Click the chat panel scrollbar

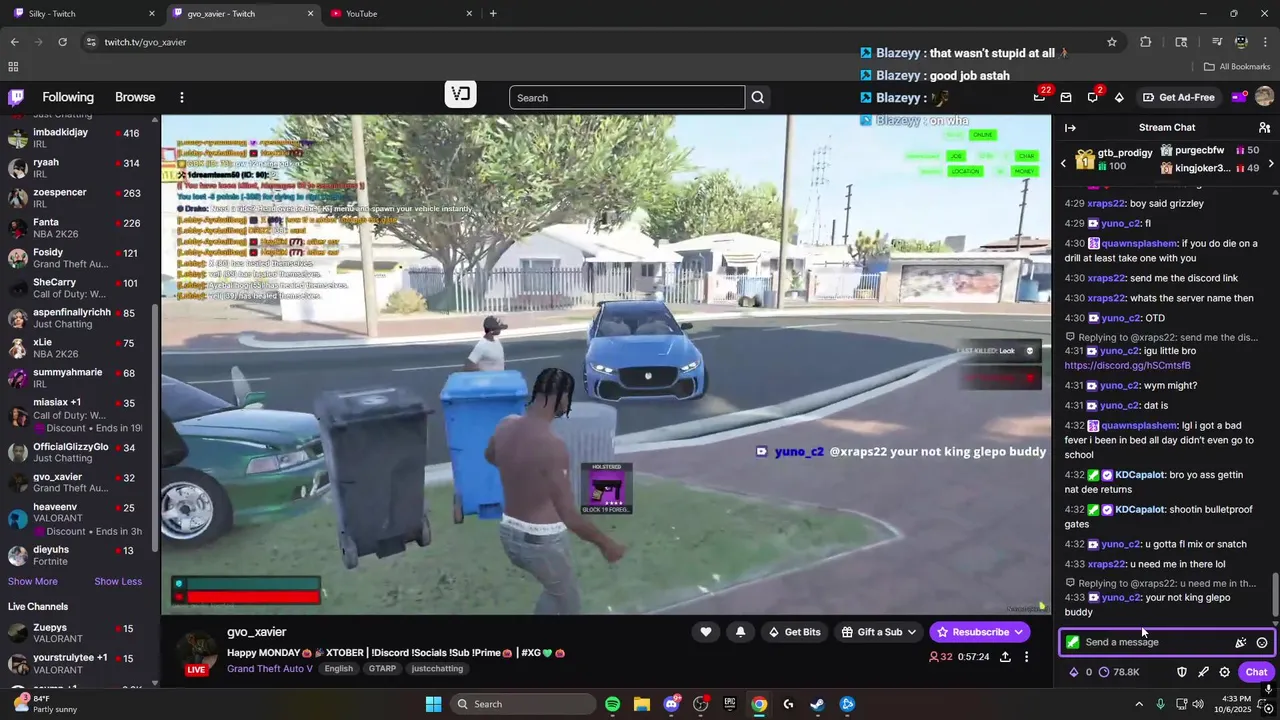(1275, 596)
